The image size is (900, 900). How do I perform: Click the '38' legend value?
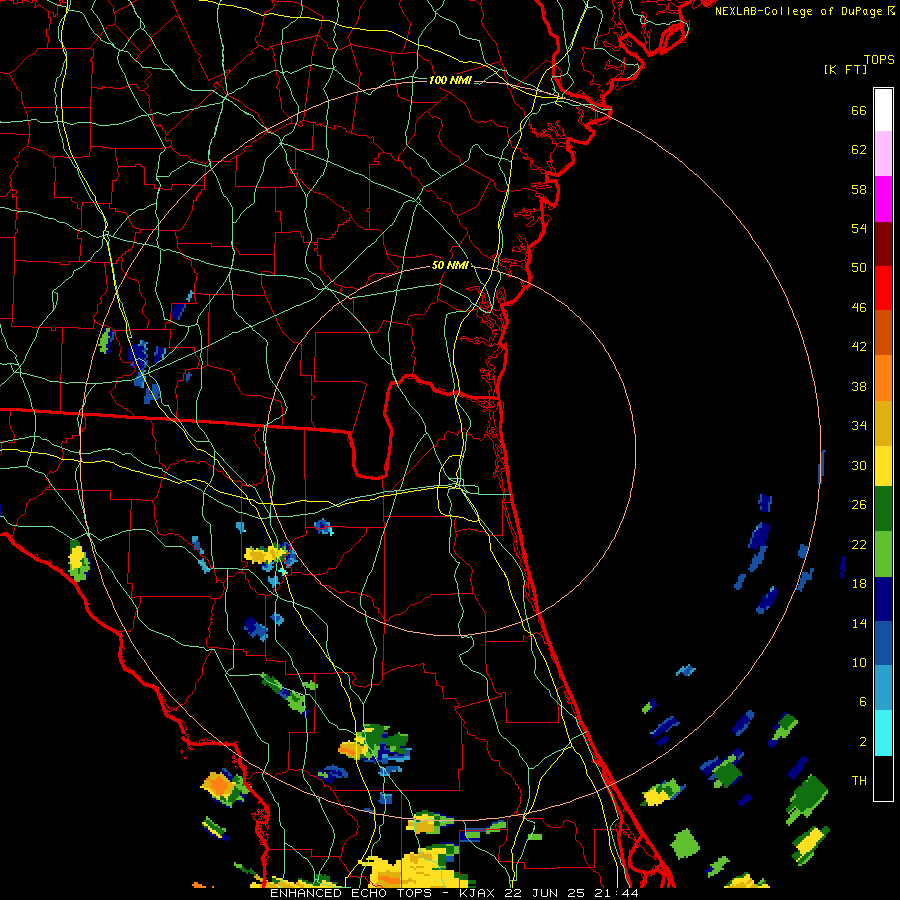click(859, 387)
